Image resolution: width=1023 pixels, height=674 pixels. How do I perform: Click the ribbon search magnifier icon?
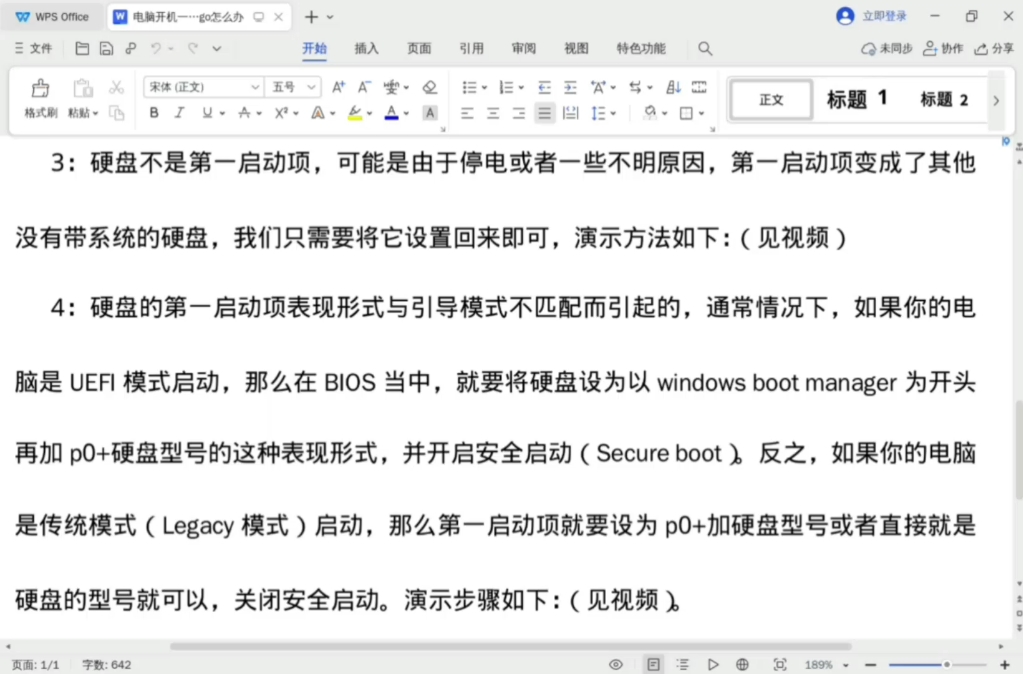(x=705, y=48)
